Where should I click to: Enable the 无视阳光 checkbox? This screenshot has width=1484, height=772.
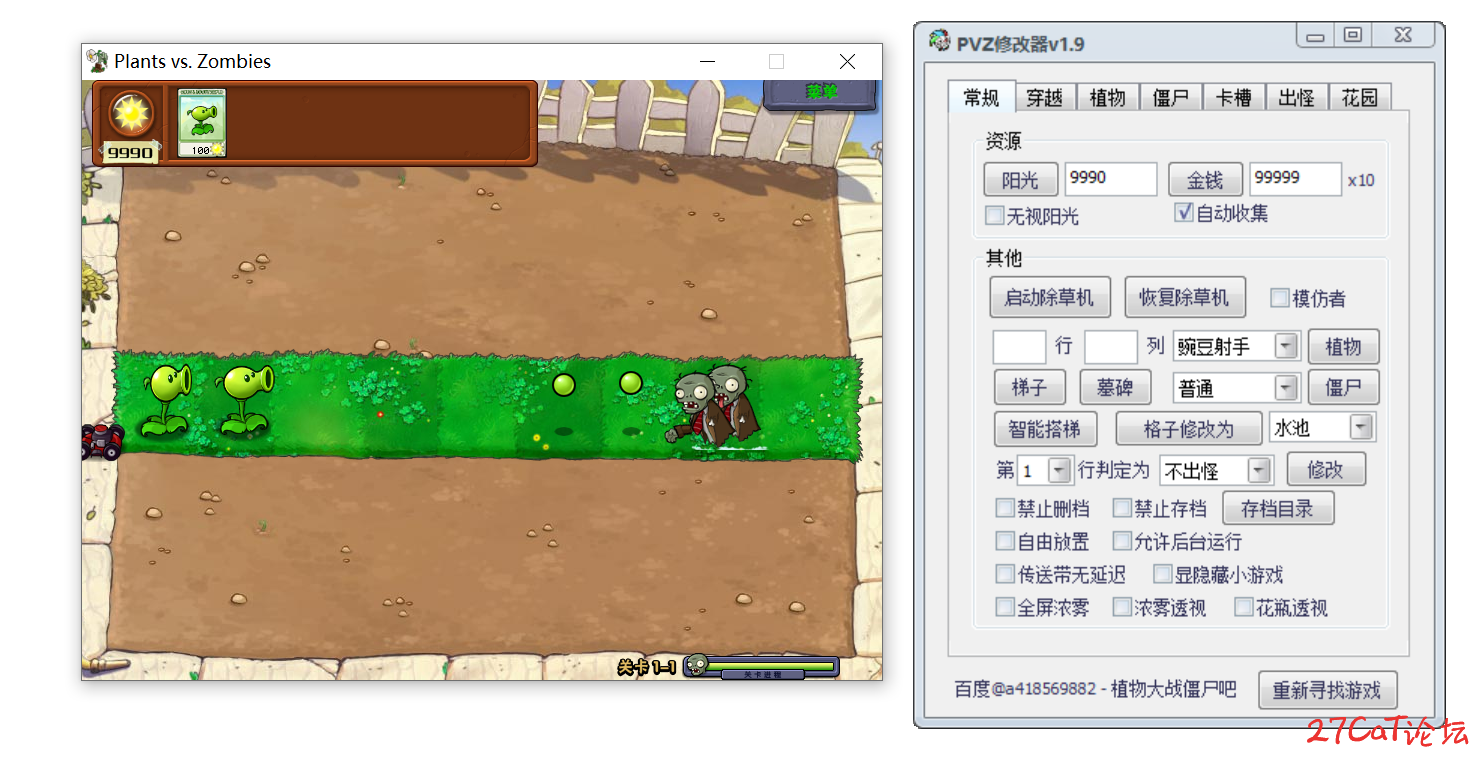pos(994,215)
